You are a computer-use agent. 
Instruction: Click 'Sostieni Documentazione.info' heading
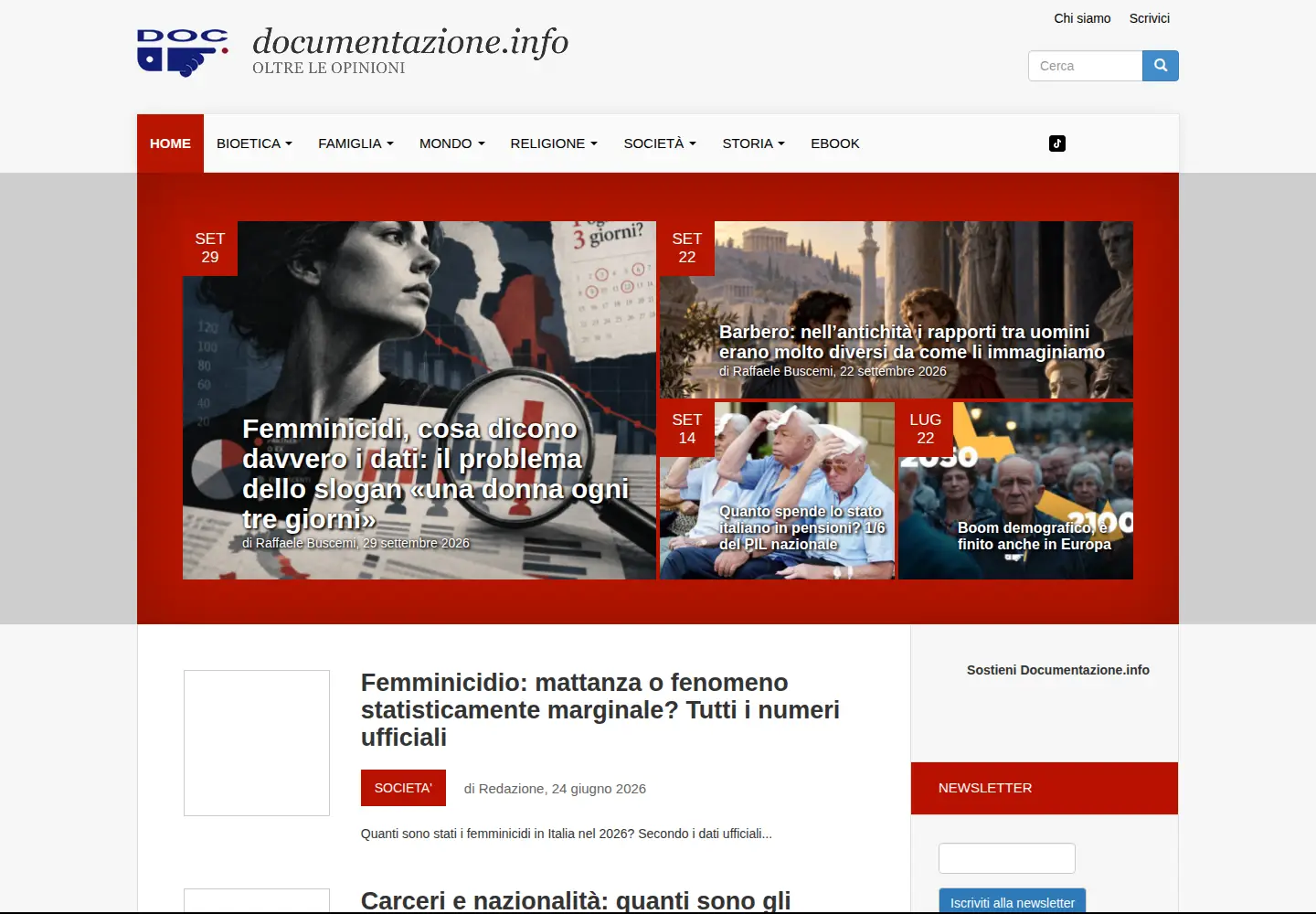tap(1058, 670)
